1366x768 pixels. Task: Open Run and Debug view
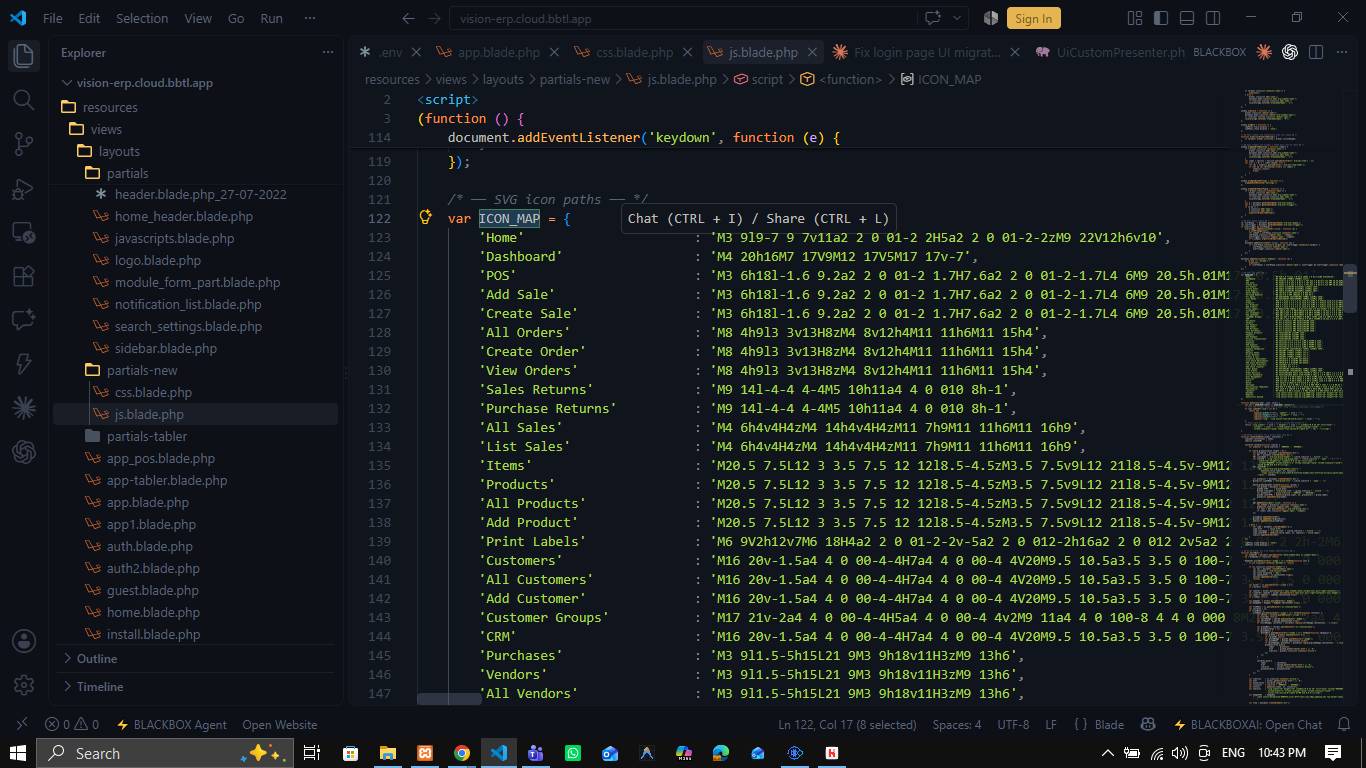coord(24,189)
